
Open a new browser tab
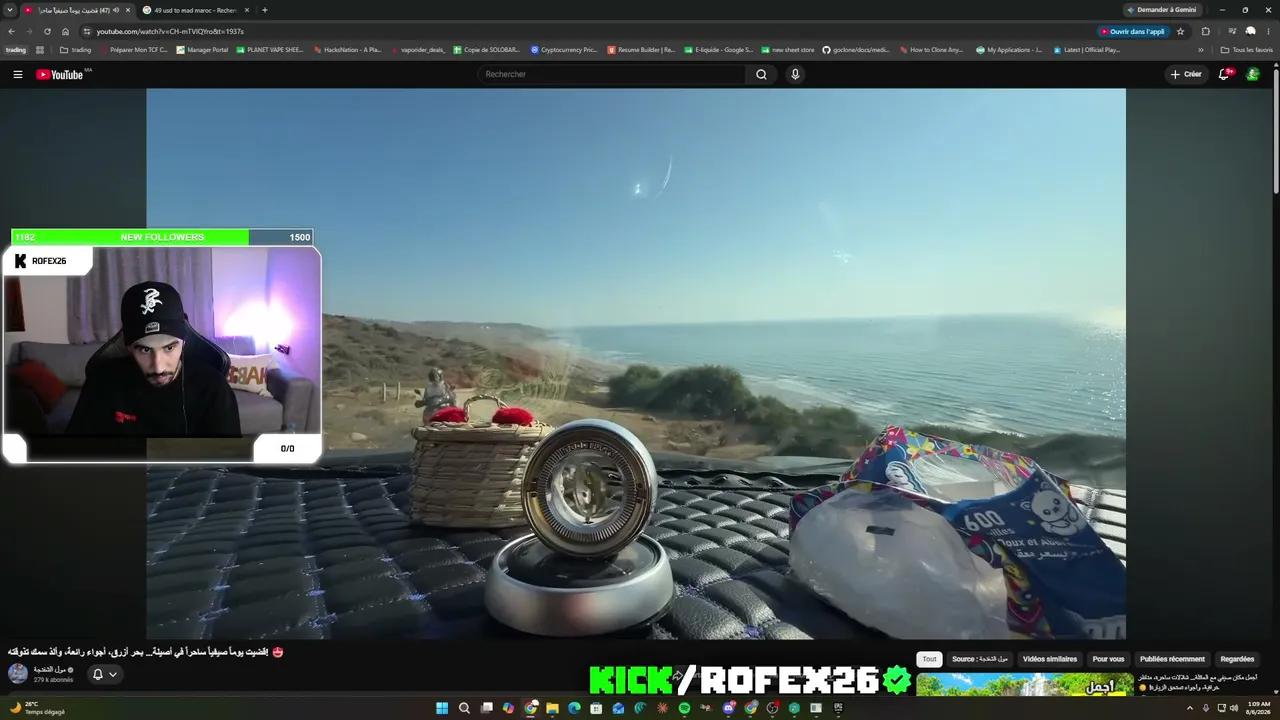tap(264, 10)
